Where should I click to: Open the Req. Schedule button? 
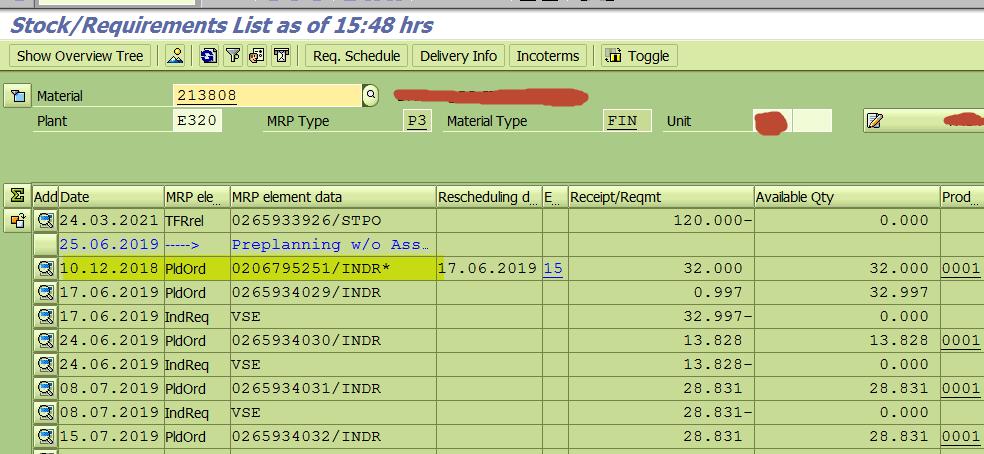click(356, 56)
